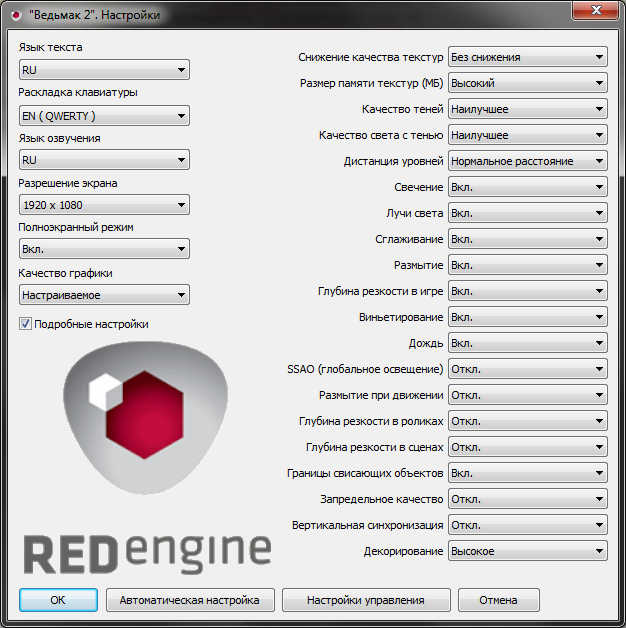The height and width of the screenshot is (628, 626).
Task: Open Настройки управления
Action: click(366, 600)
